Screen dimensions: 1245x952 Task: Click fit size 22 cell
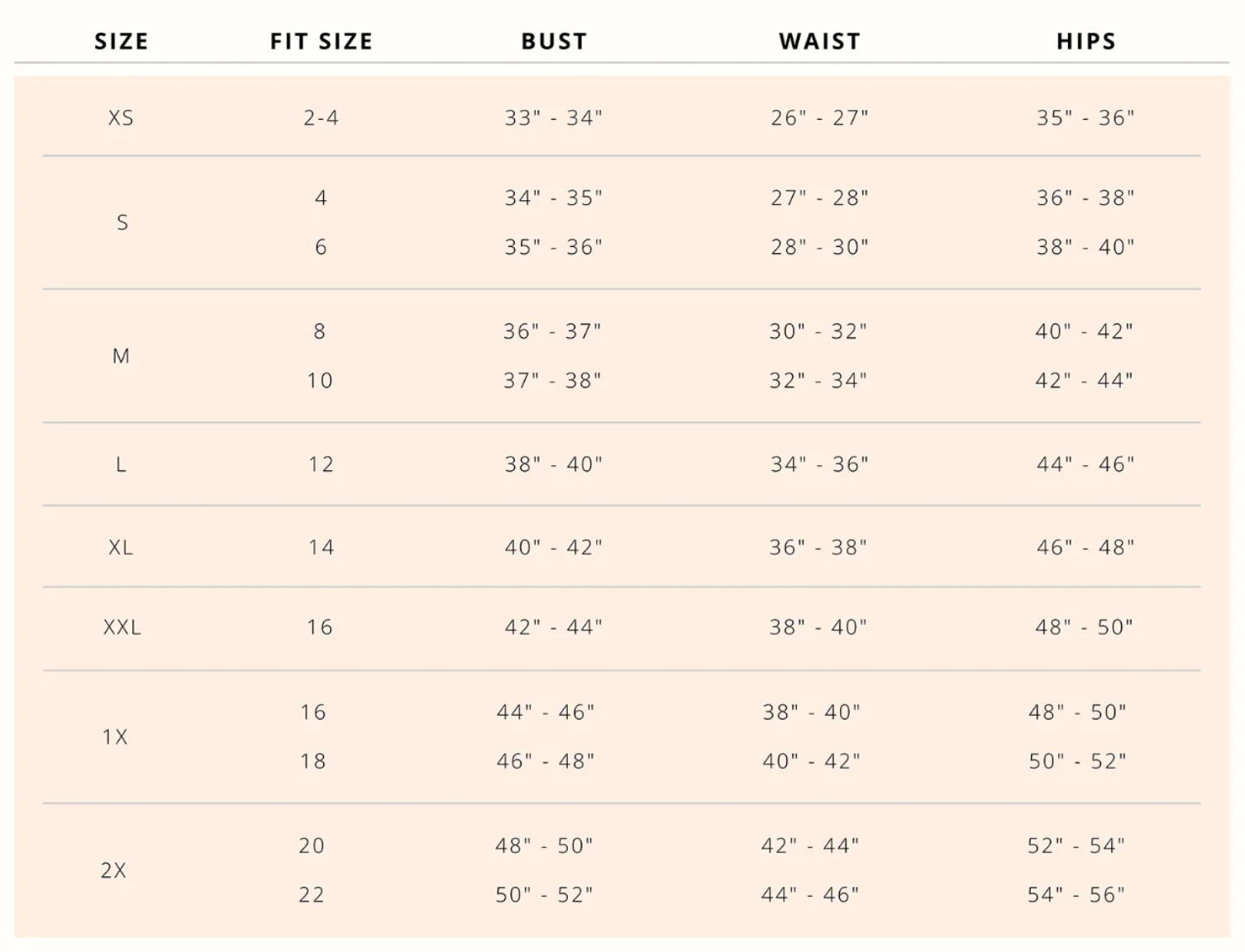click(x=312, y=895)
